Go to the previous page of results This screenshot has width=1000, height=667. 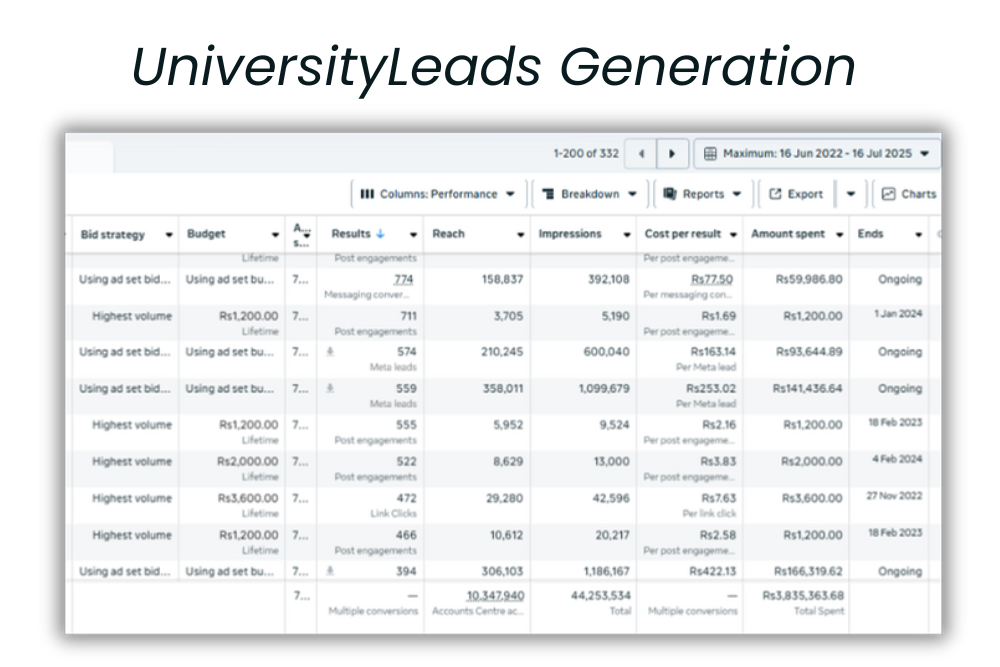[640, 154]
